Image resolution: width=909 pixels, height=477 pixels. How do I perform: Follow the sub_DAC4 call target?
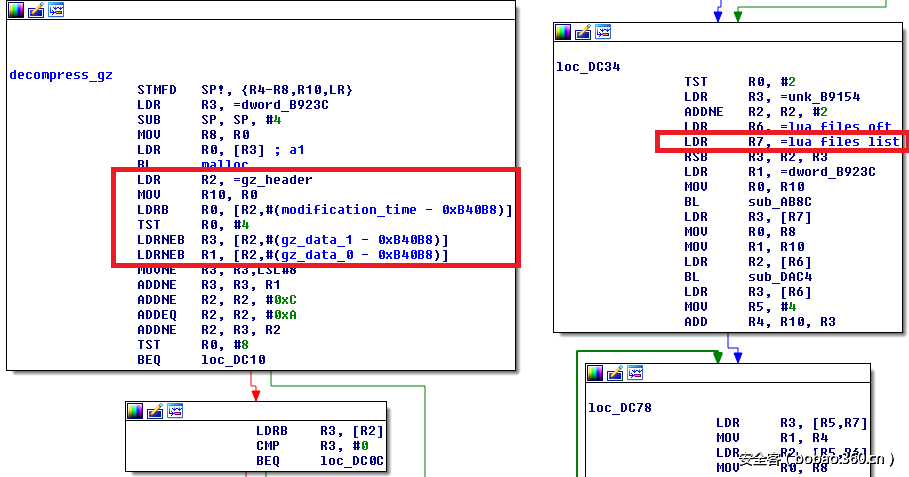coord(780,277)
